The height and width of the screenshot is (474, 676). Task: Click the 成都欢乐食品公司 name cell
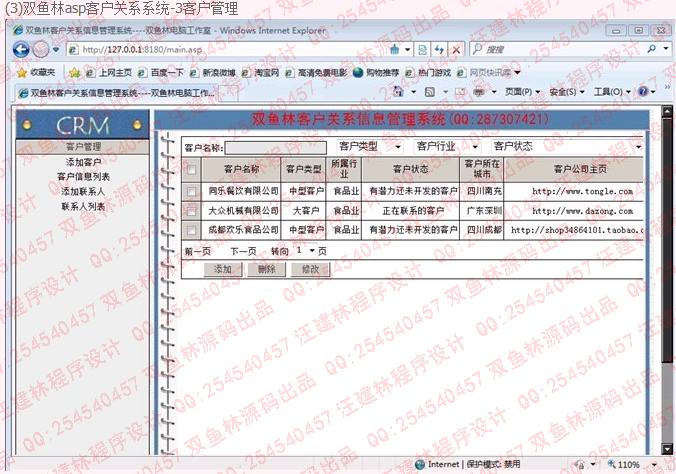coord(243,230)
